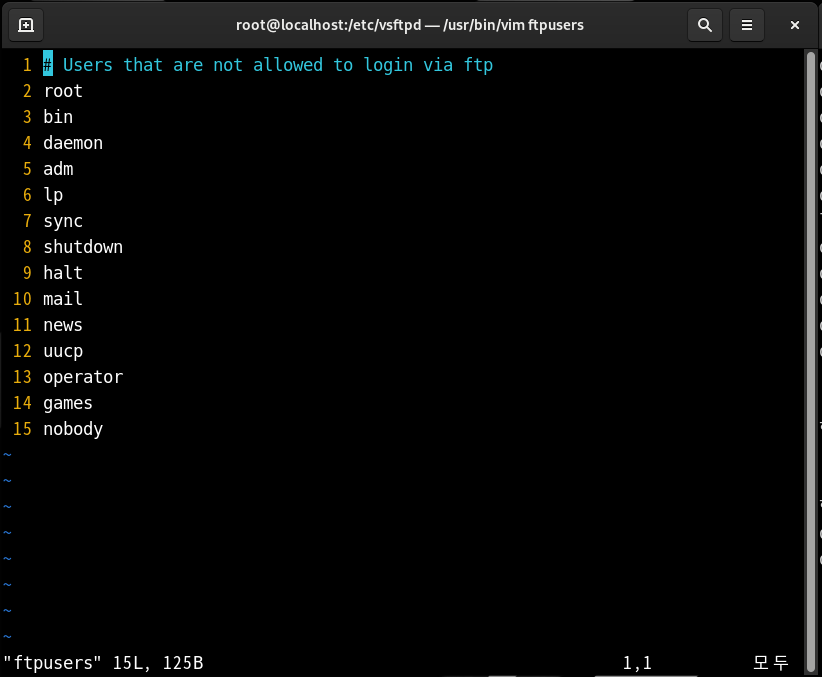This screenshot has height=677, width=822.
Task: Click 'uucp' on line 12
Action: coord(63,351)
